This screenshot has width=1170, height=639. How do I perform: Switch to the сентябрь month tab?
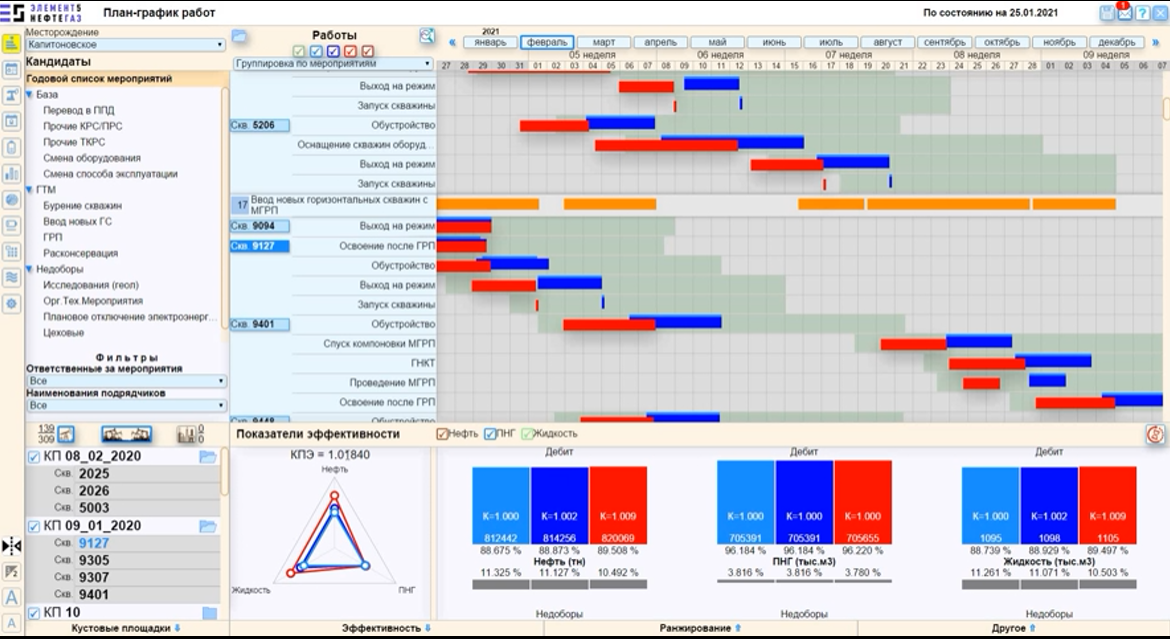(945, 43)
